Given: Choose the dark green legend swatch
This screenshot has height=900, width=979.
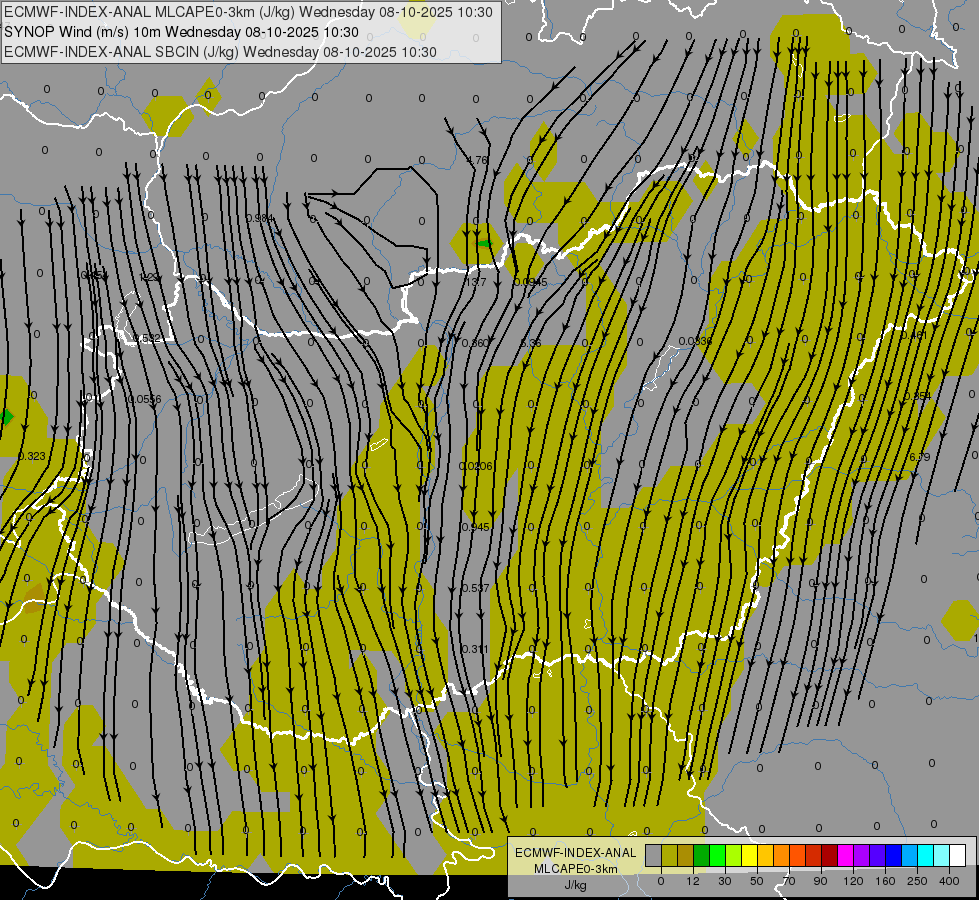Looking at the screenshot, I should [702, 856].
